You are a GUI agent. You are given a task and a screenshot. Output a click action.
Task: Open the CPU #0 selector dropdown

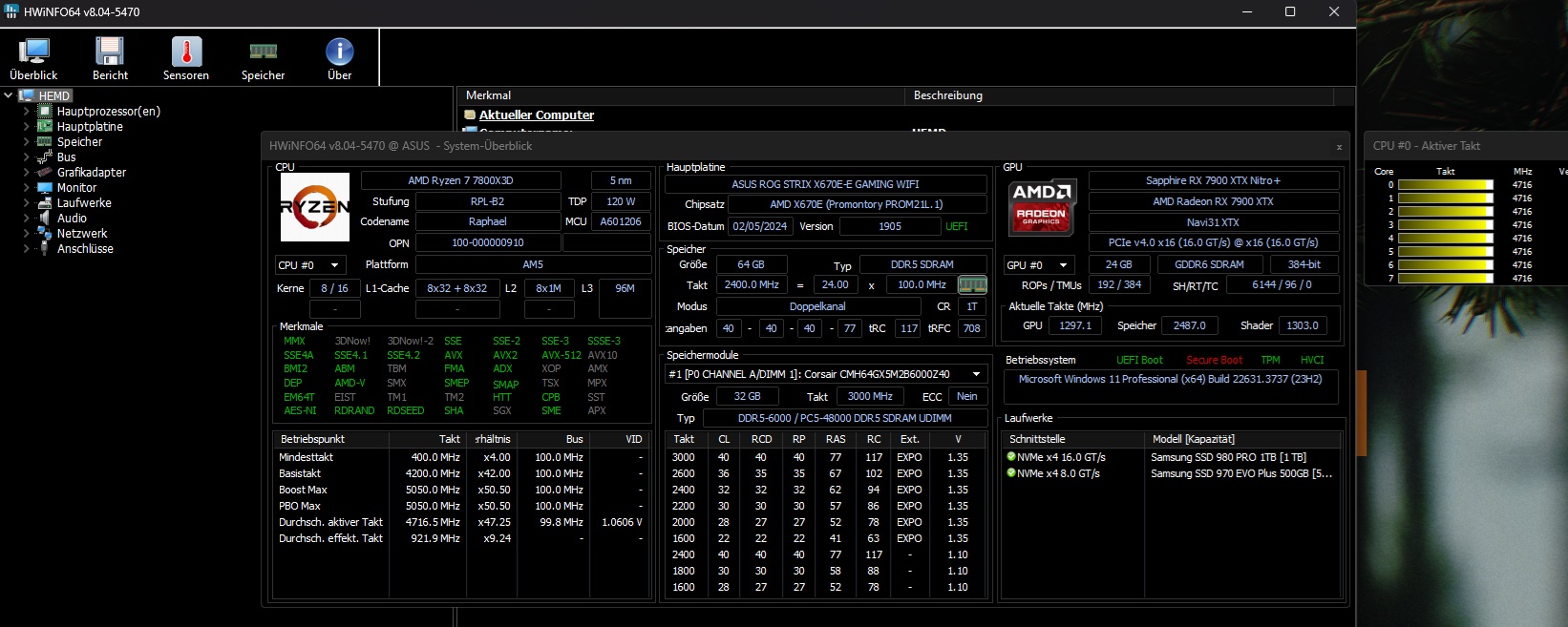click(310, 265)
